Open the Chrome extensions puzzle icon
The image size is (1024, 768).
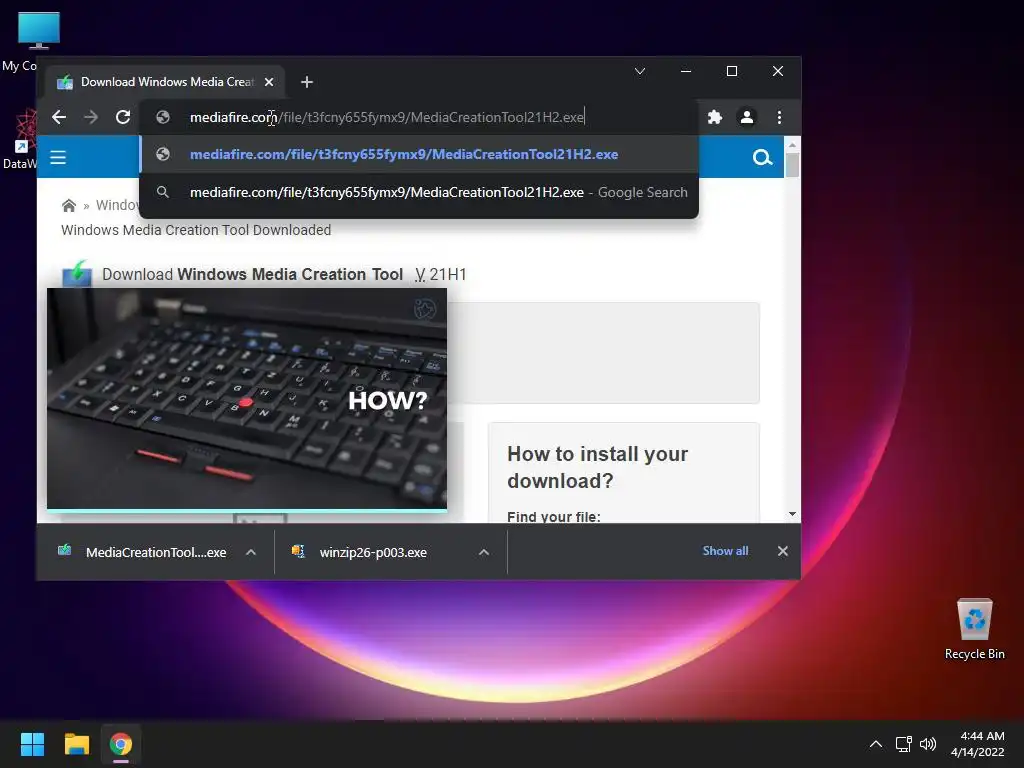(x=715, y=117)
